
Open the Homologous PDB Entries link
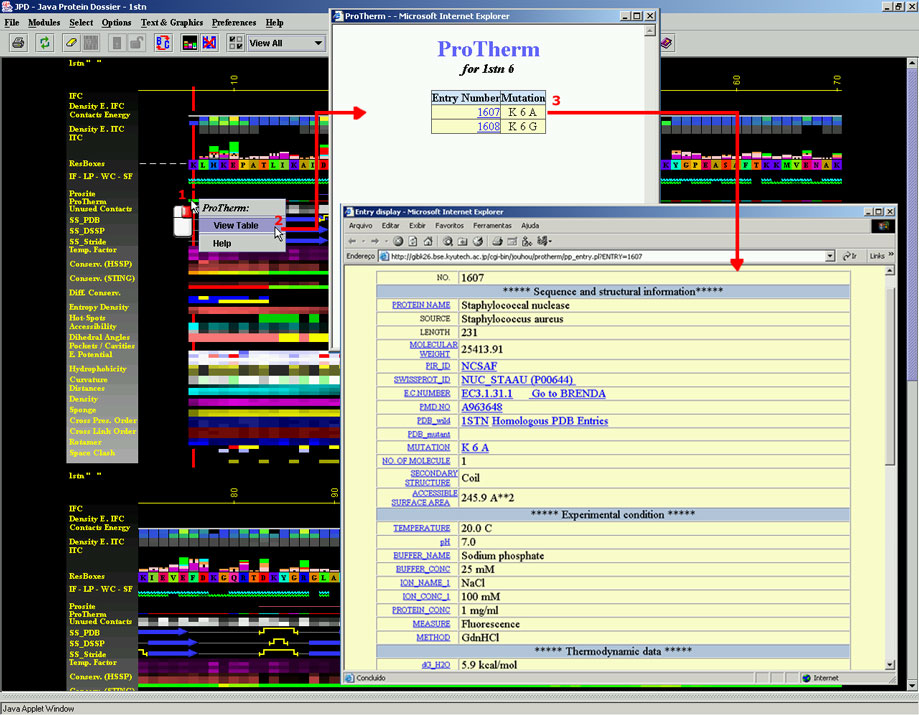tap(550, 421)
